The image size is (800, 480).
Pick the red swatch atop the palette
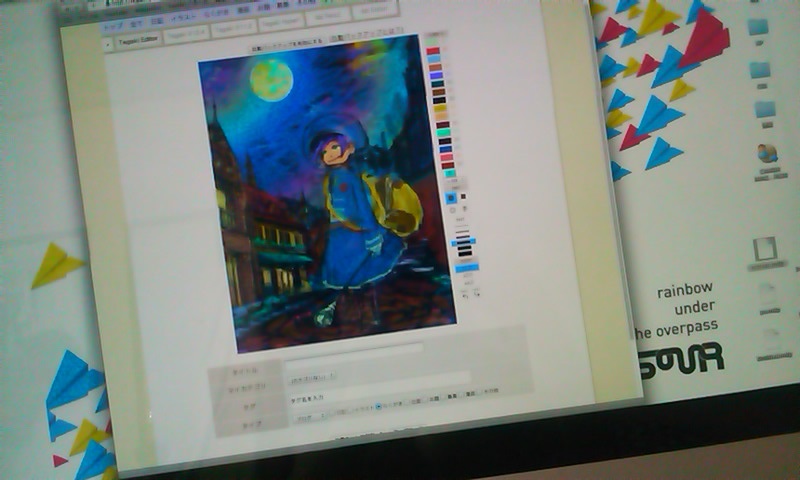433,51
